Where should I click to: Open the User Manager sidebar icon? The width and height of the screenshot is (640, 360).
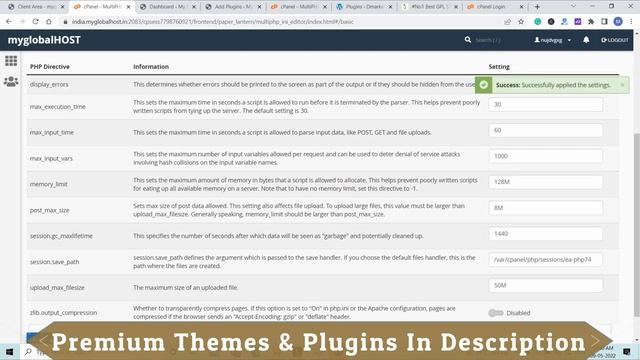point(11,82)
